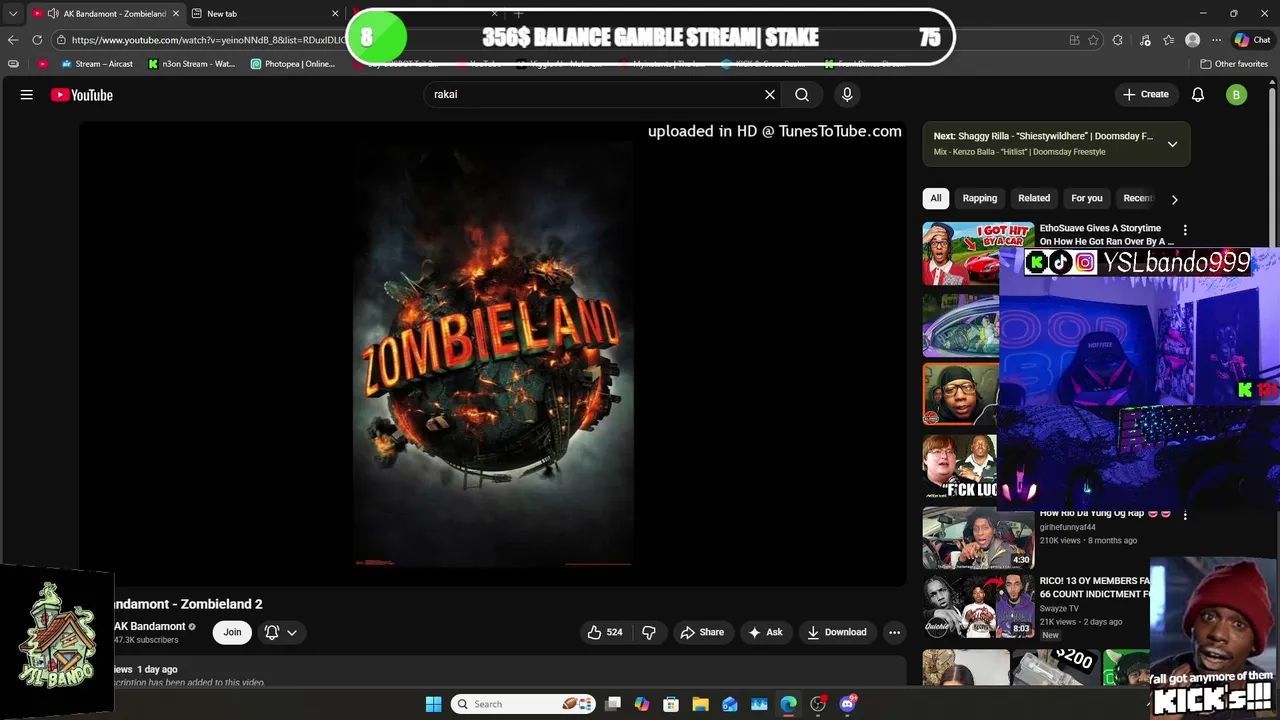Go to YouTube home via logo
Image resolution: width=1280 pixels, height=720 pixels.
[82, 95]
